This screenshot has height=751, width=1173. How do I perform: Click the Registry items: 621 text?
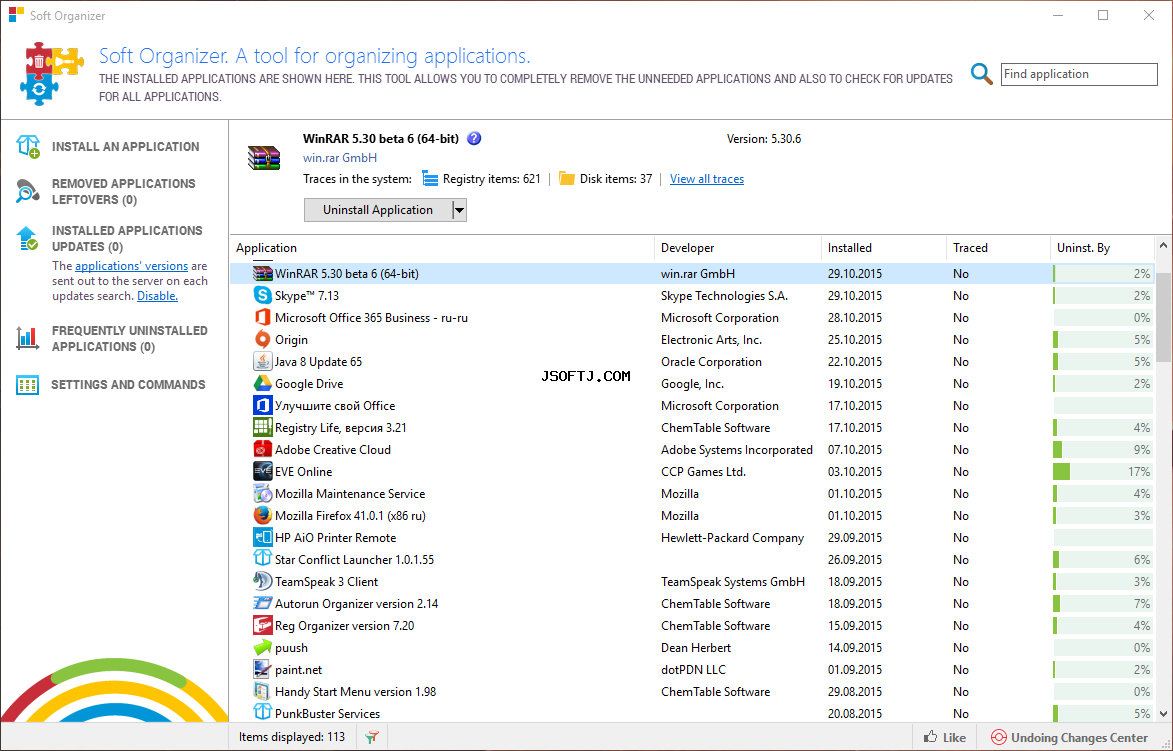click(491, 179)
